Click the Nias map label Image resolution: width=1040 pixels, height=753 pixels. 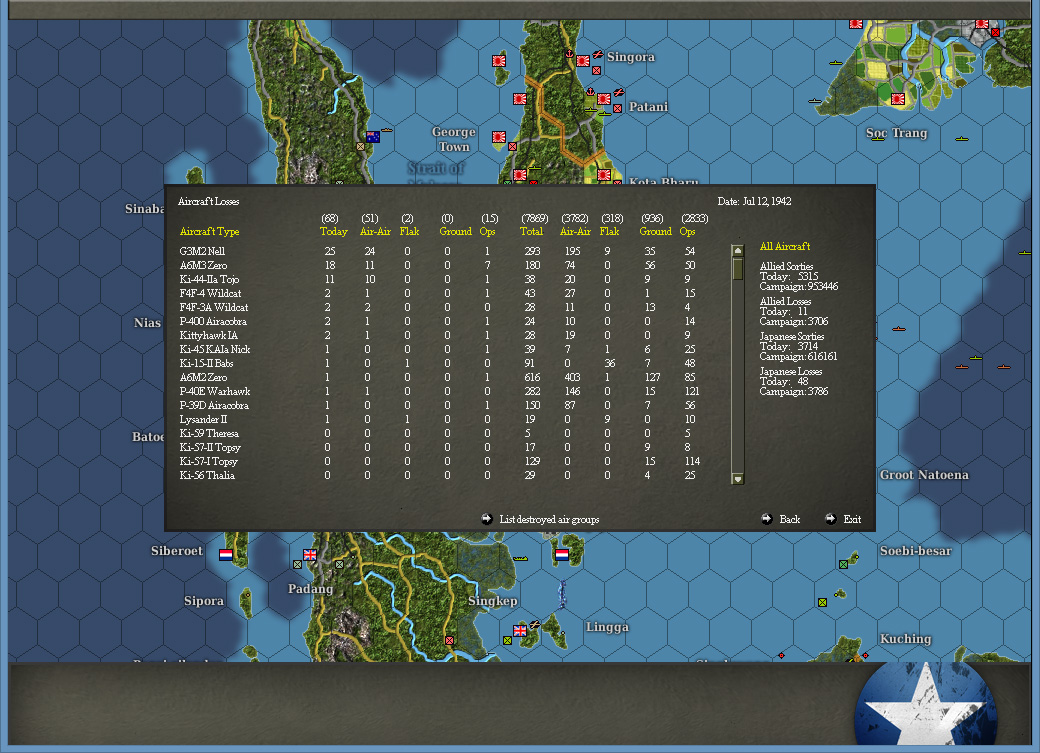(147, 323)
